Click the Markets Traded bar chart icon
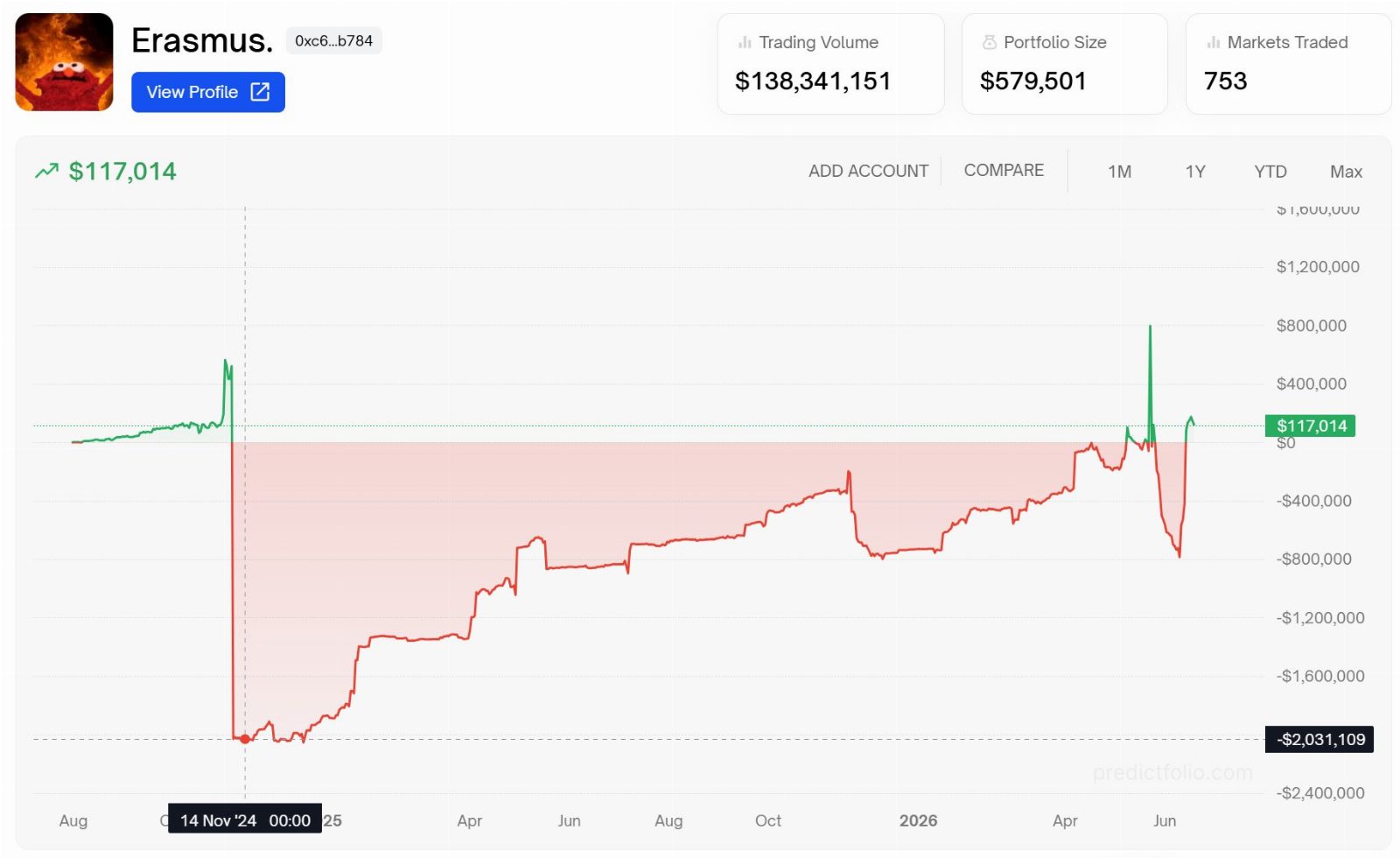 (x=1213, y=42)
